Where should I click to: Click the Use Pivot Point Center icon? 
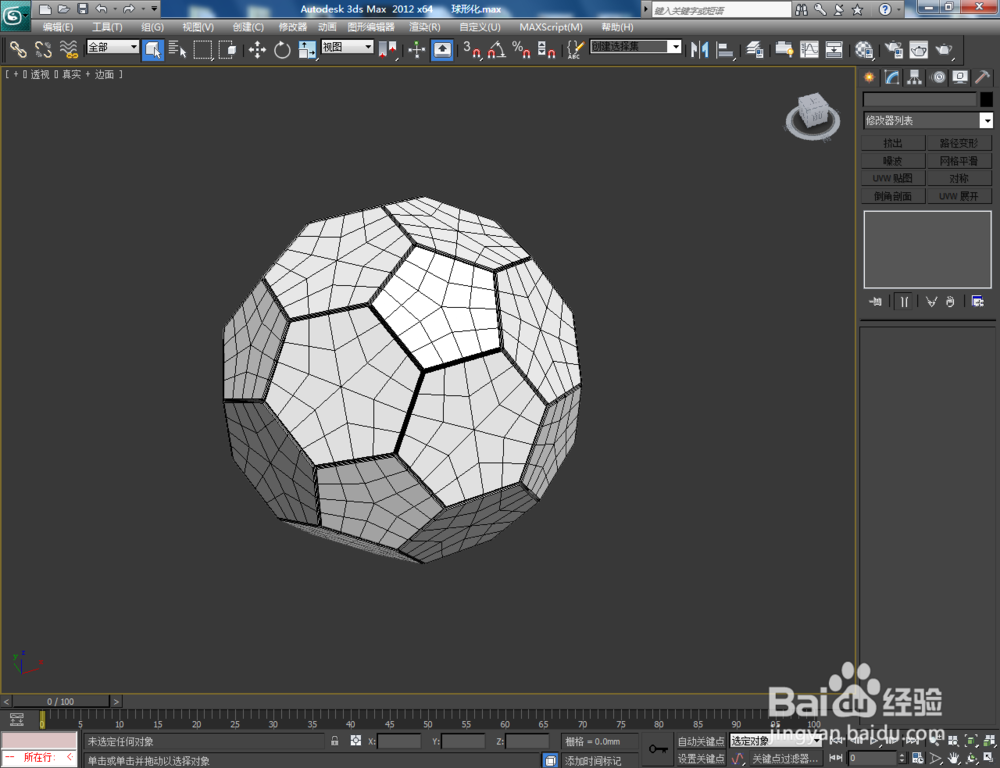[x=387, y=49]
